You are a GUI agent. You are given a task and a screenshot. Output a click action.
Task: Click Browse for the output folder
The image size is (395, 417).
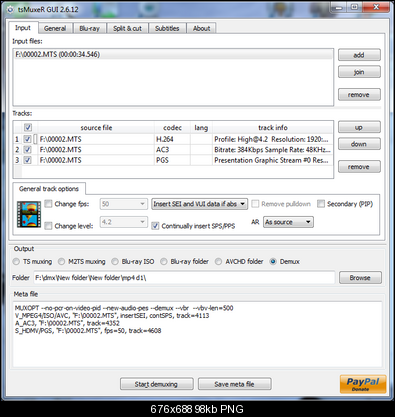pos(360,278)
